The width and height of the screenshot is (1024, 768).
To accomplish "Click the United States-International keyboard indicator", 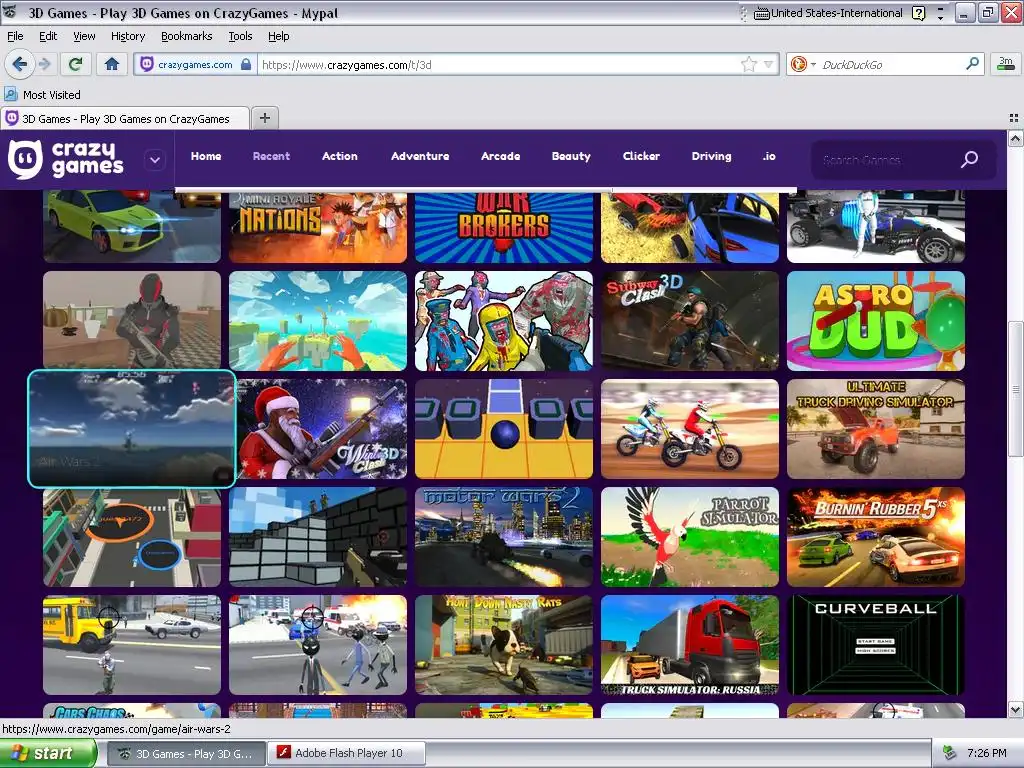I will [828, 13].
